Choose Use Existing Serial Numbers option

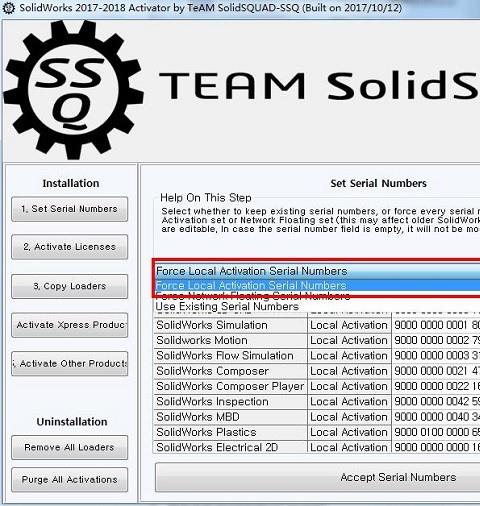(318, 306)
